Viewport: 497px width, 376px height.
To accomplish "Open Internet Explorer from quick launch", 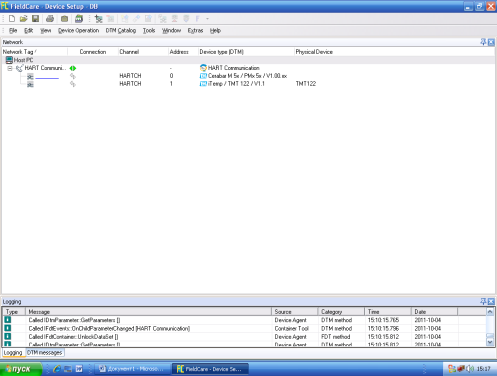I will click(57, 369).
